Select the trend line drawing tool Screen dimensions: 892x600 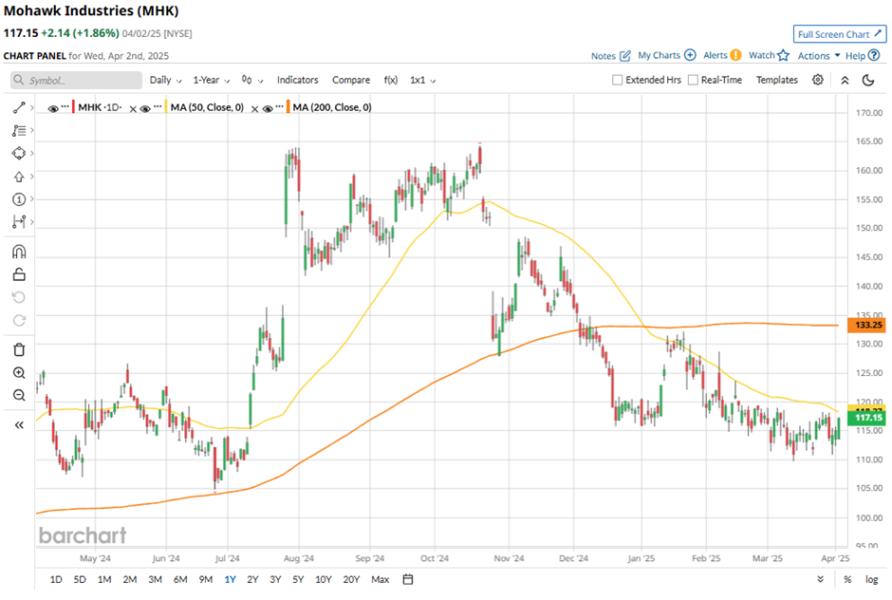tap(19, 107)
